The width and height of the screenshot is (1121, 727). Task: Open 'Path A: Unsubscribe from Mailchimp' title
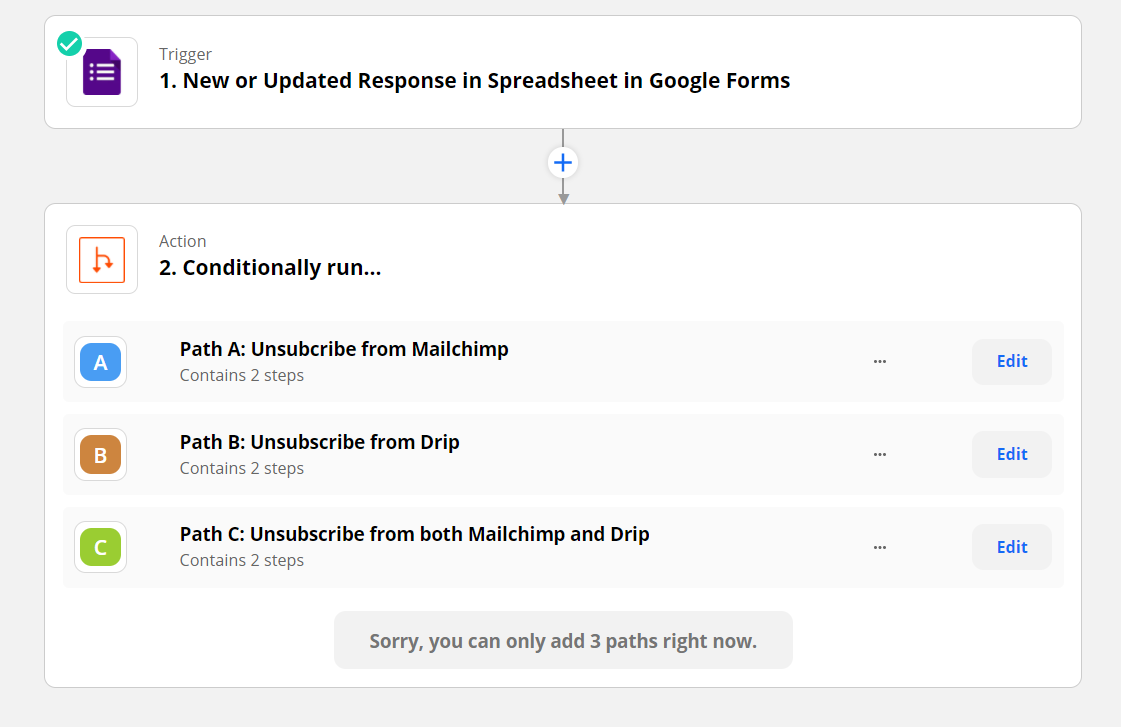[344, 349]
